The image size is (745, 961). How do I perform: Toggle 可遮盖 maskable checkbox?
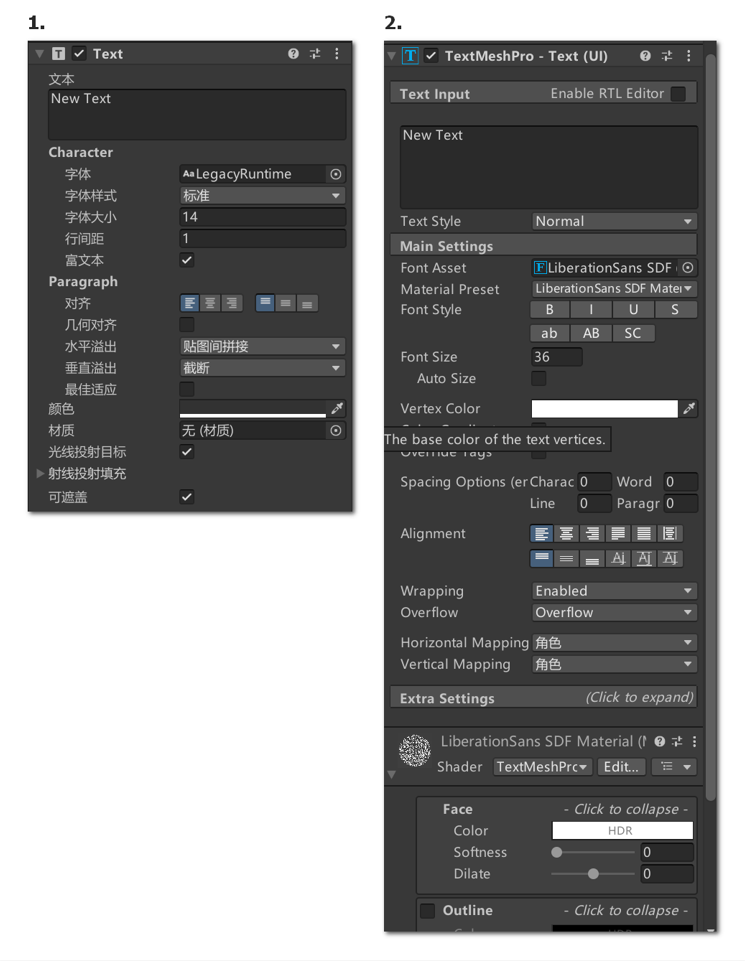187,497
